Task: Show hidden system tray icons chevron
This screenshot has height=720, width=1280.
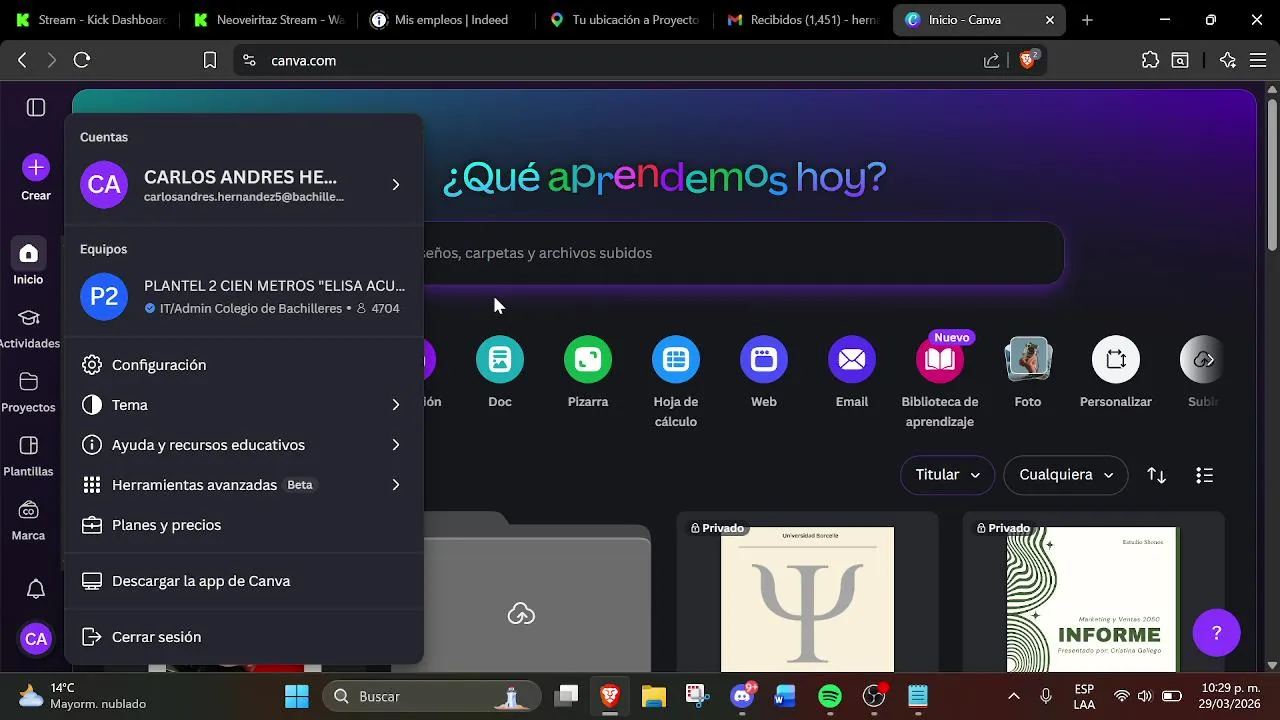Action: pyautogui.click(x=1014, y=696)
